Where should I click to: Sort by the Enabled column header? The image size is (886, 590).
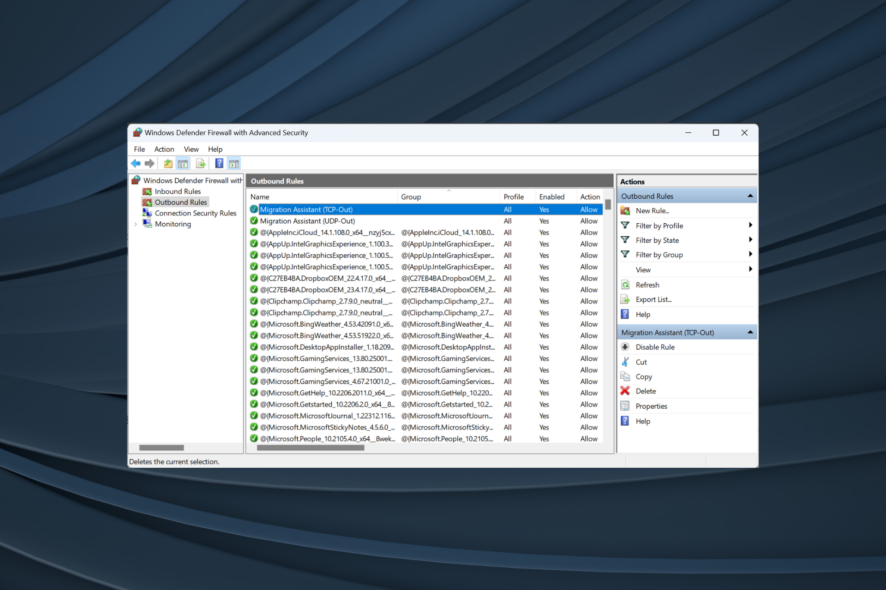point(556,197)
